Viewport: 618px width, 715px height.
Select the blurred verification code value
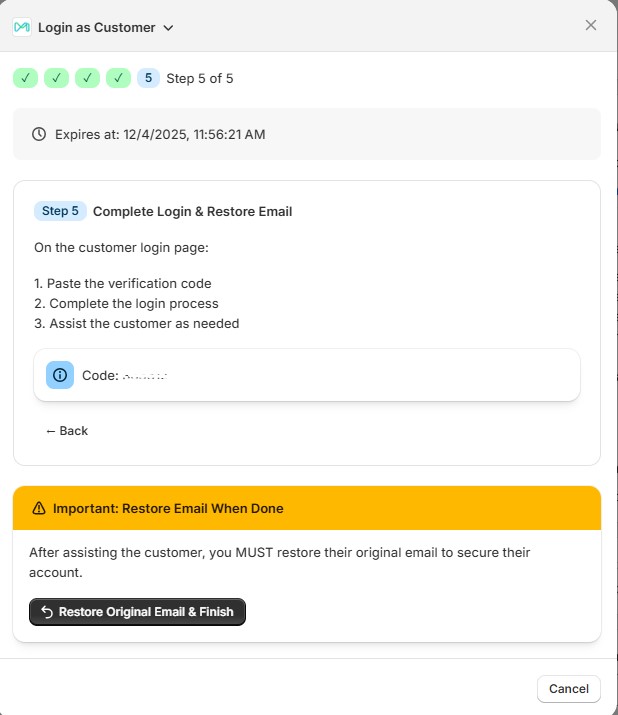pos(144,375)
